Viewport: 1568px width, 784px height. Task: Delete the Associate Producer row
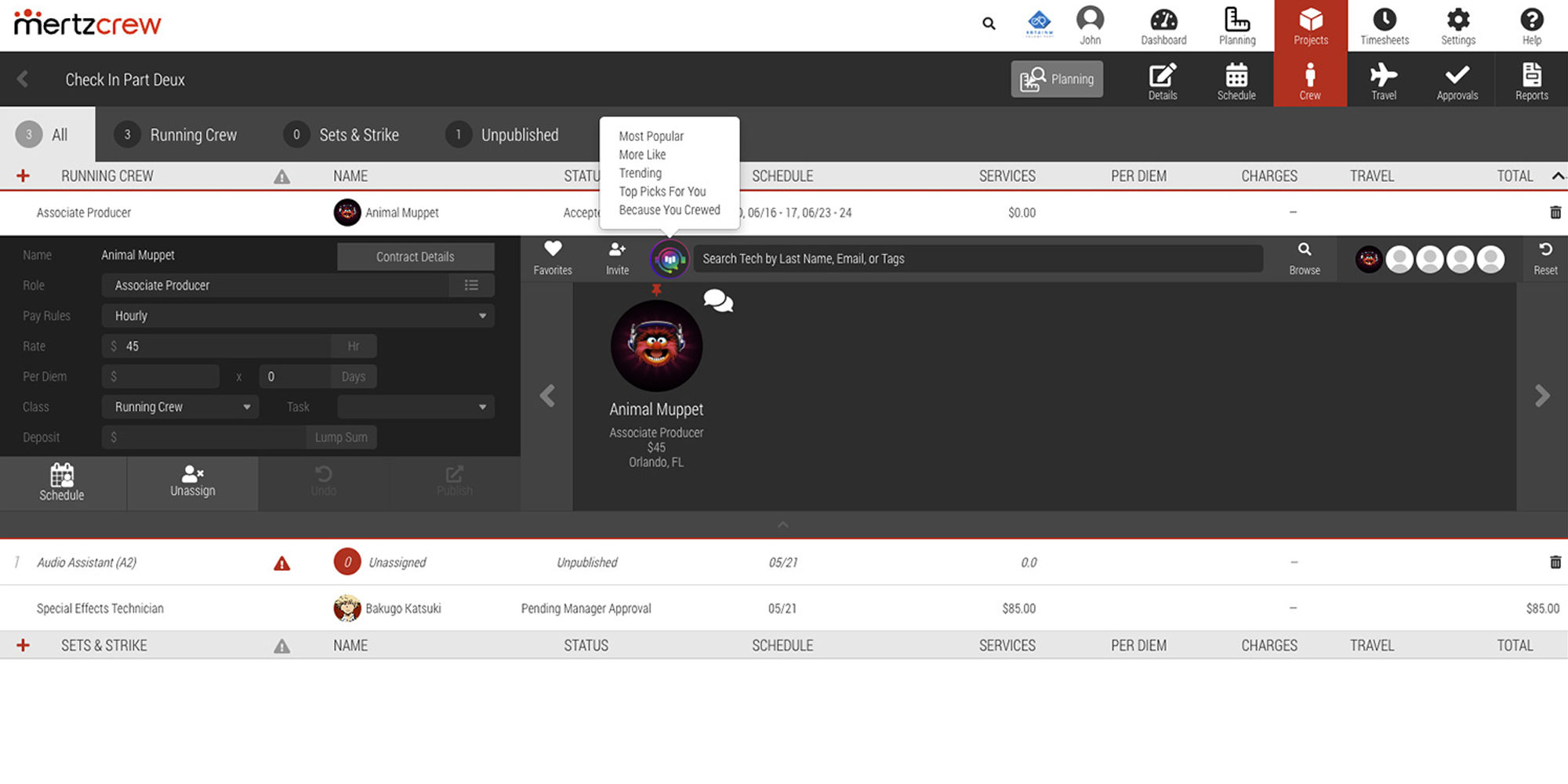point(1555,212)
